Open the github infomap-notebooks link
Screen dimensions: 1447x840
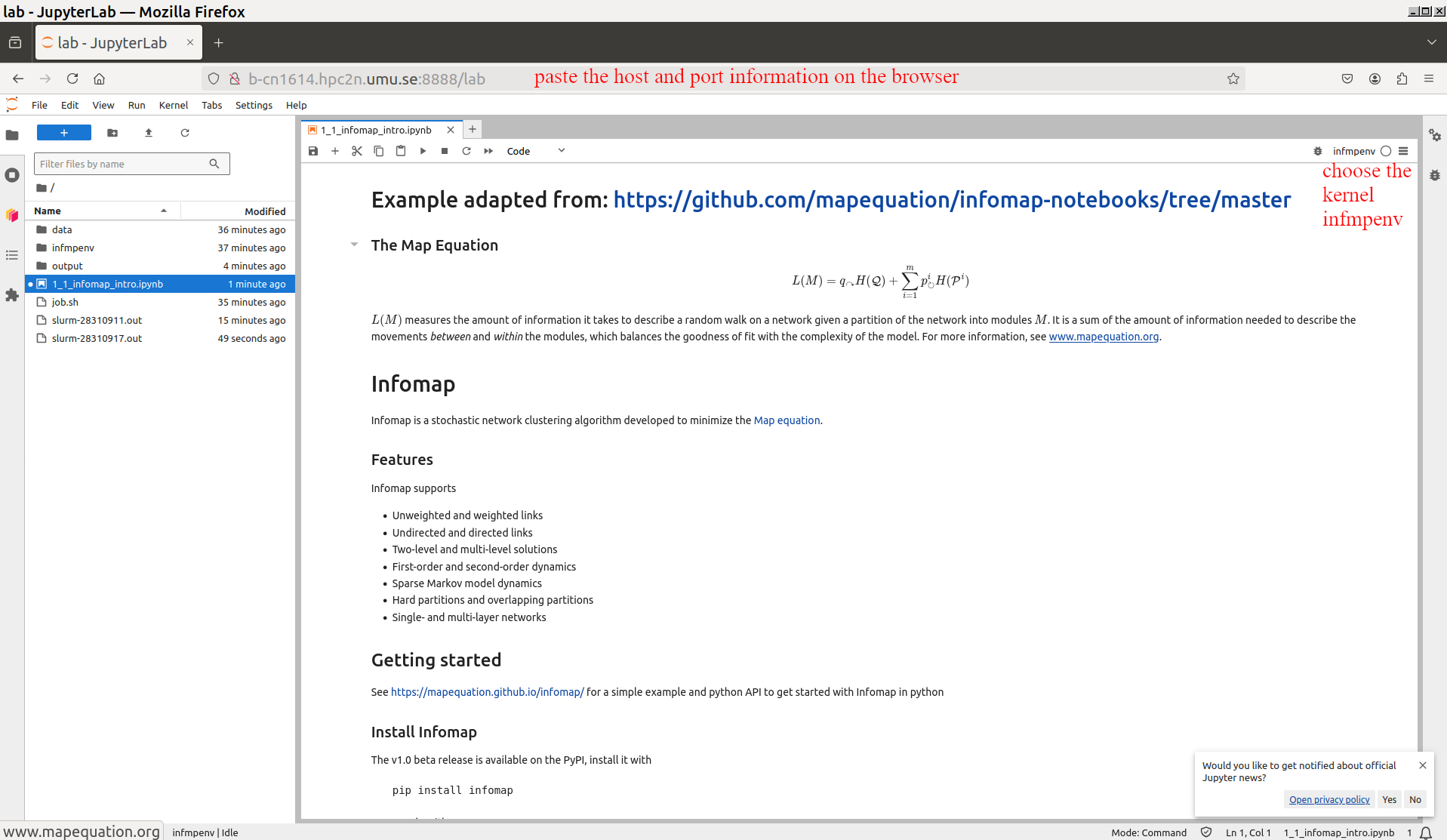click(952, 200)
